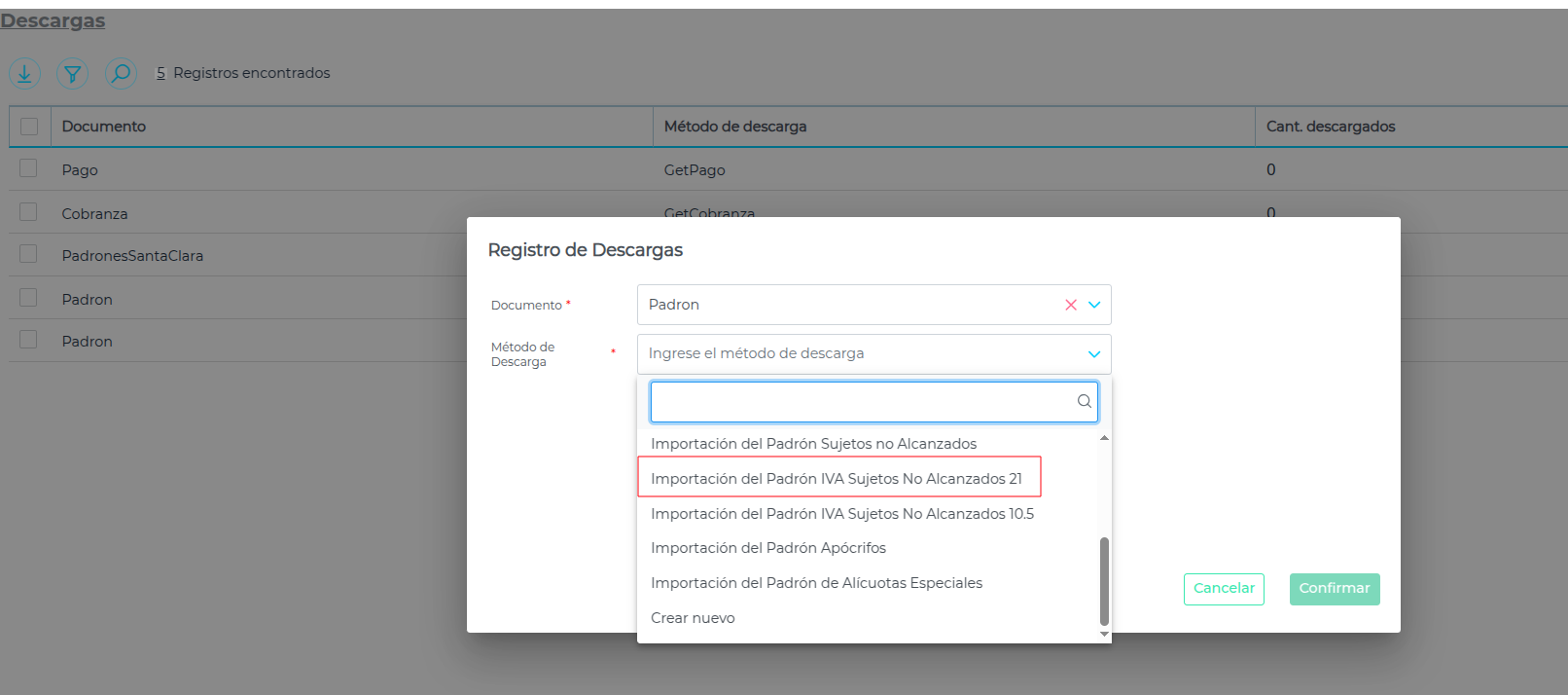Click the search icon inside the dropdown search box
The width and height of the screenshot is (1568, 695).
pos(1084,401)
